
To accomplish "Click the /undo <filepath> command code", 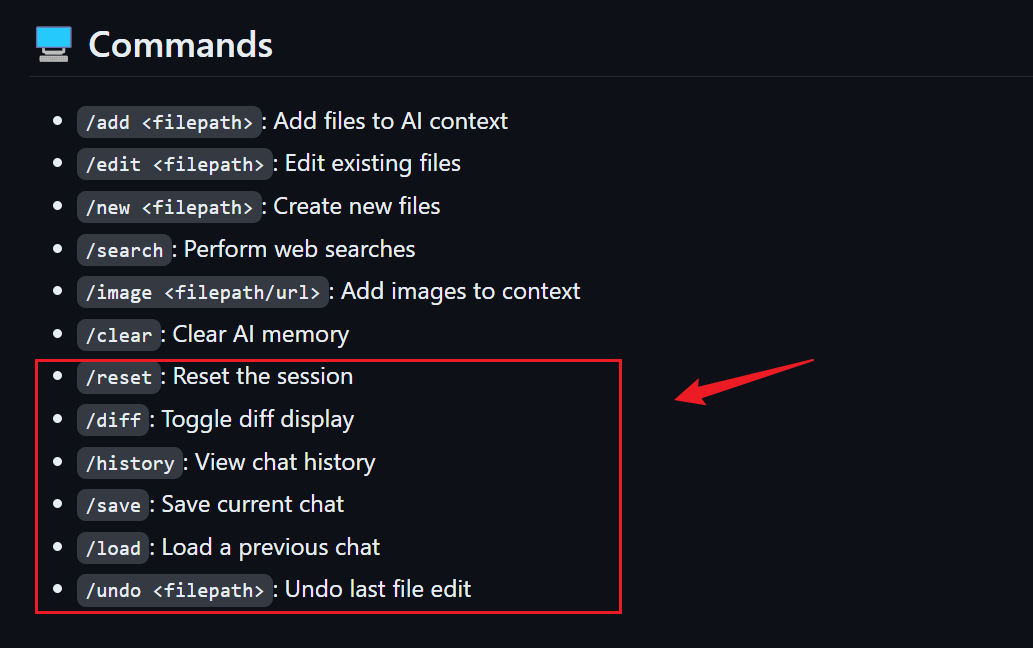I will click(x=175, y=590).
